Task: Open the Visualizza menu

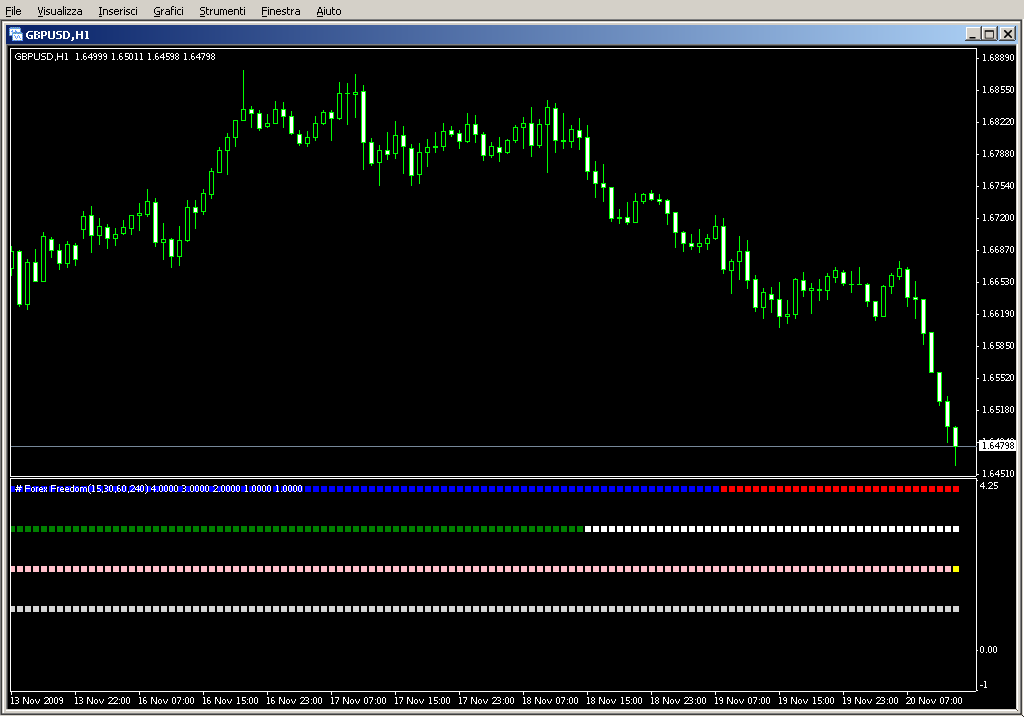Action: [60, 11]
